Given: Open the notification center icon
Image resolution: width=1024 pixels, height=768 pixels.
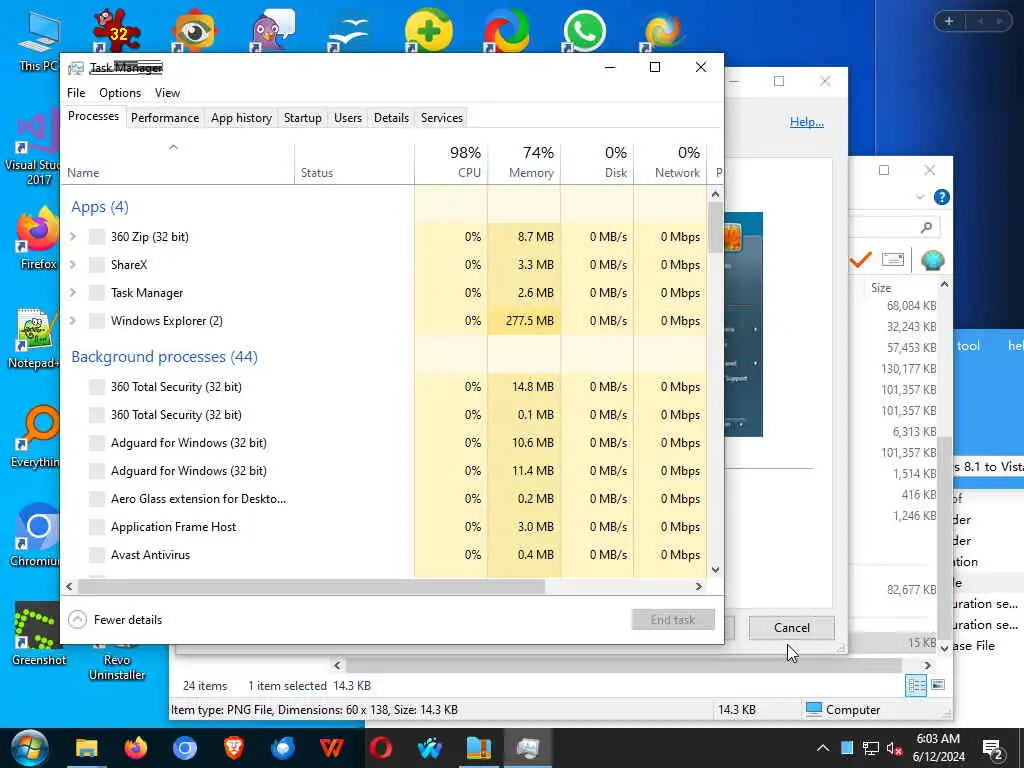Looking at the screenshot, I should pos(993,750).
